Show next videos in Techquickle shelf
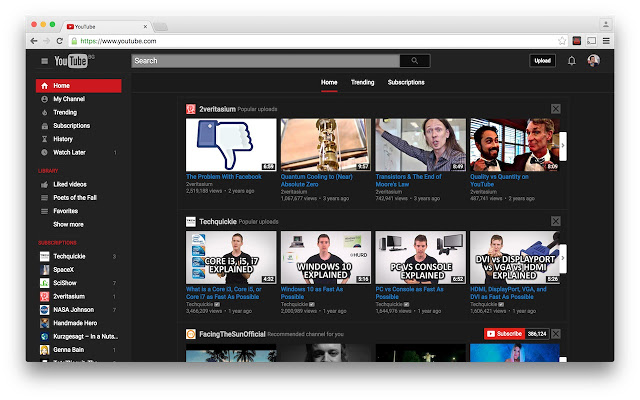 (x=563, y=258)
